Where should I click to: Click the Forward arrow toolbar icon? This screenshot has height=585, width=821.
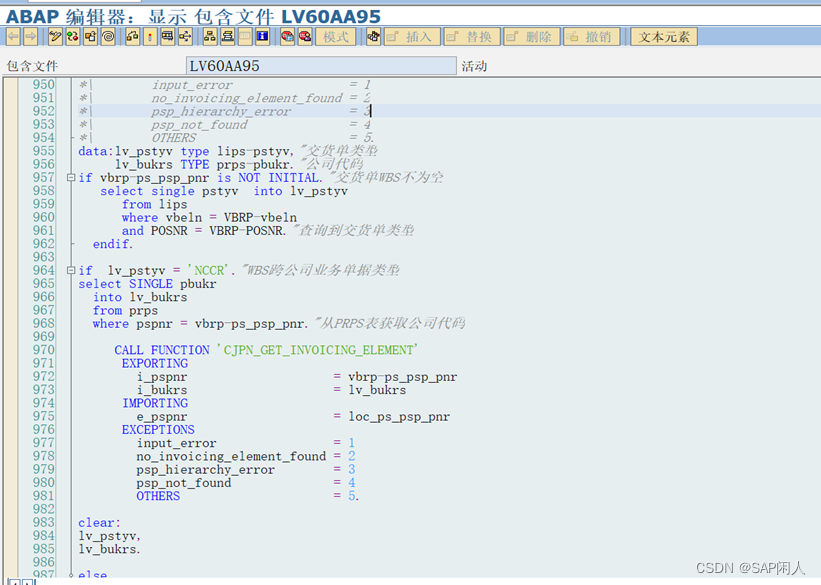(x=31, y=37)
